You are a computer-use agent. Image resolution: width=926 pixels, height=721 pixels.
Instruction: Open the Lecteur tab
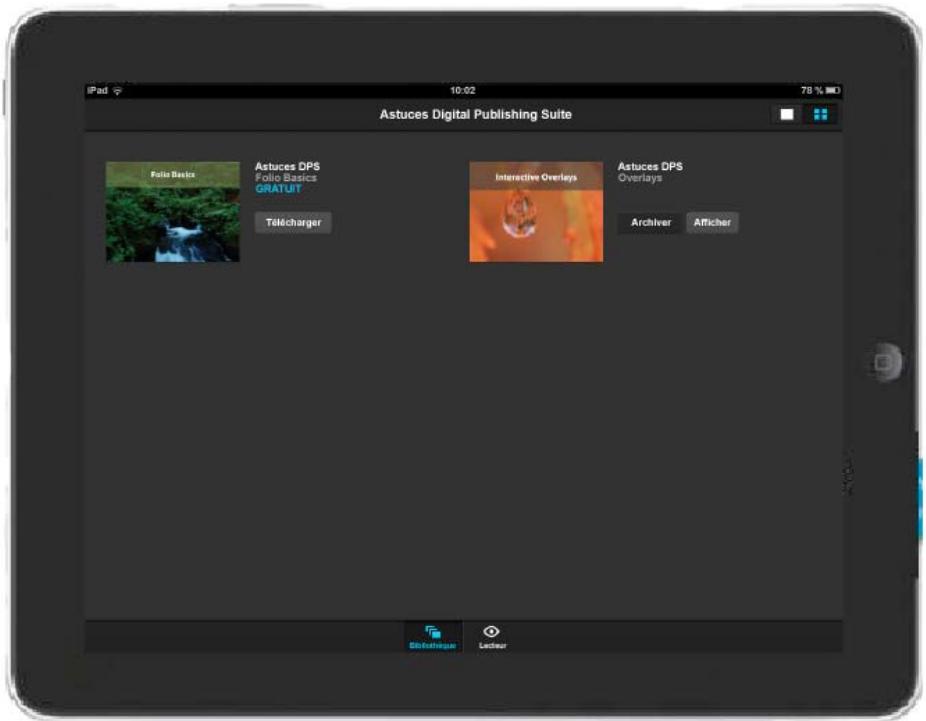(493, 638)
